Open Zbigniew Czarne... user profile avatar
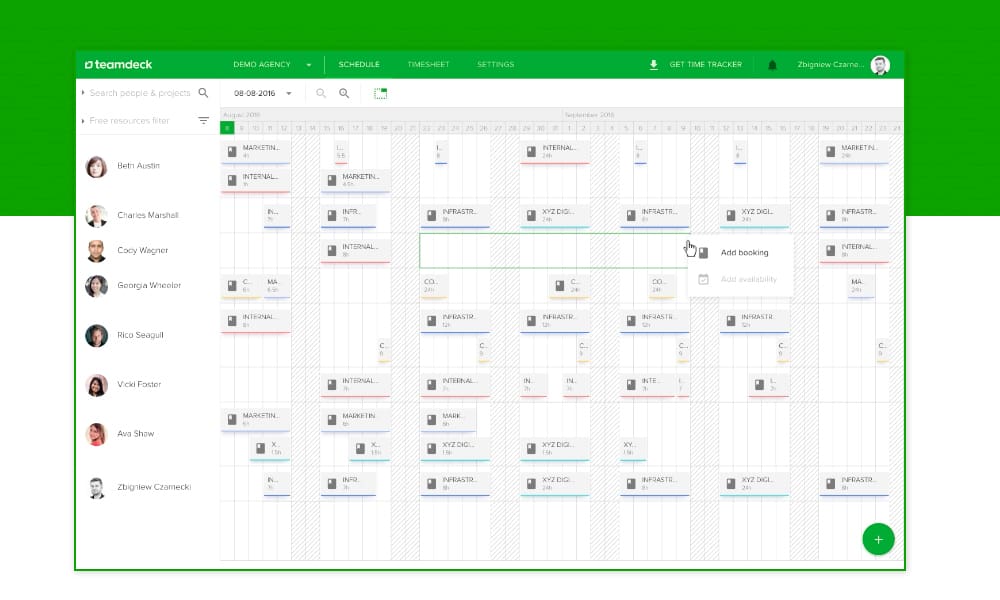The width and height of the screenshot is (1000, 600). coord(880,65)
